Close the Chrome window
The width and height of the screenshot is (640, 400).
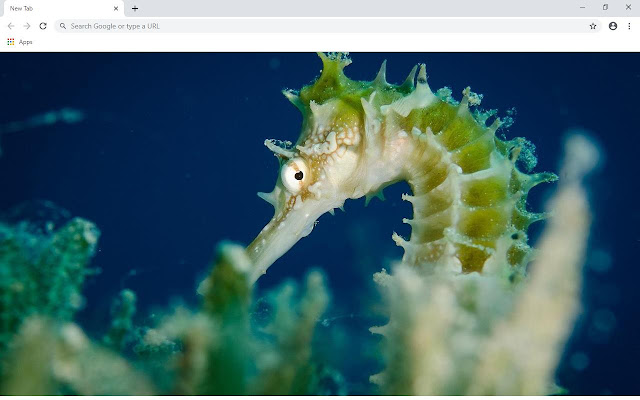628,7
